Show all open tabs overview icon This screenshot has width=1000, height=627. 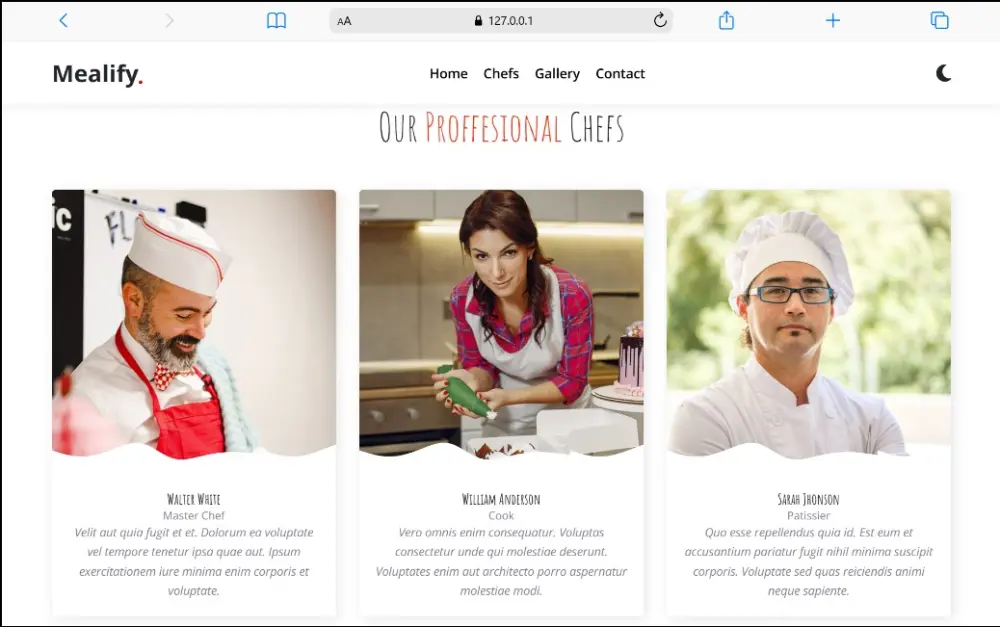pyautogui.click(x=939, y=20)
